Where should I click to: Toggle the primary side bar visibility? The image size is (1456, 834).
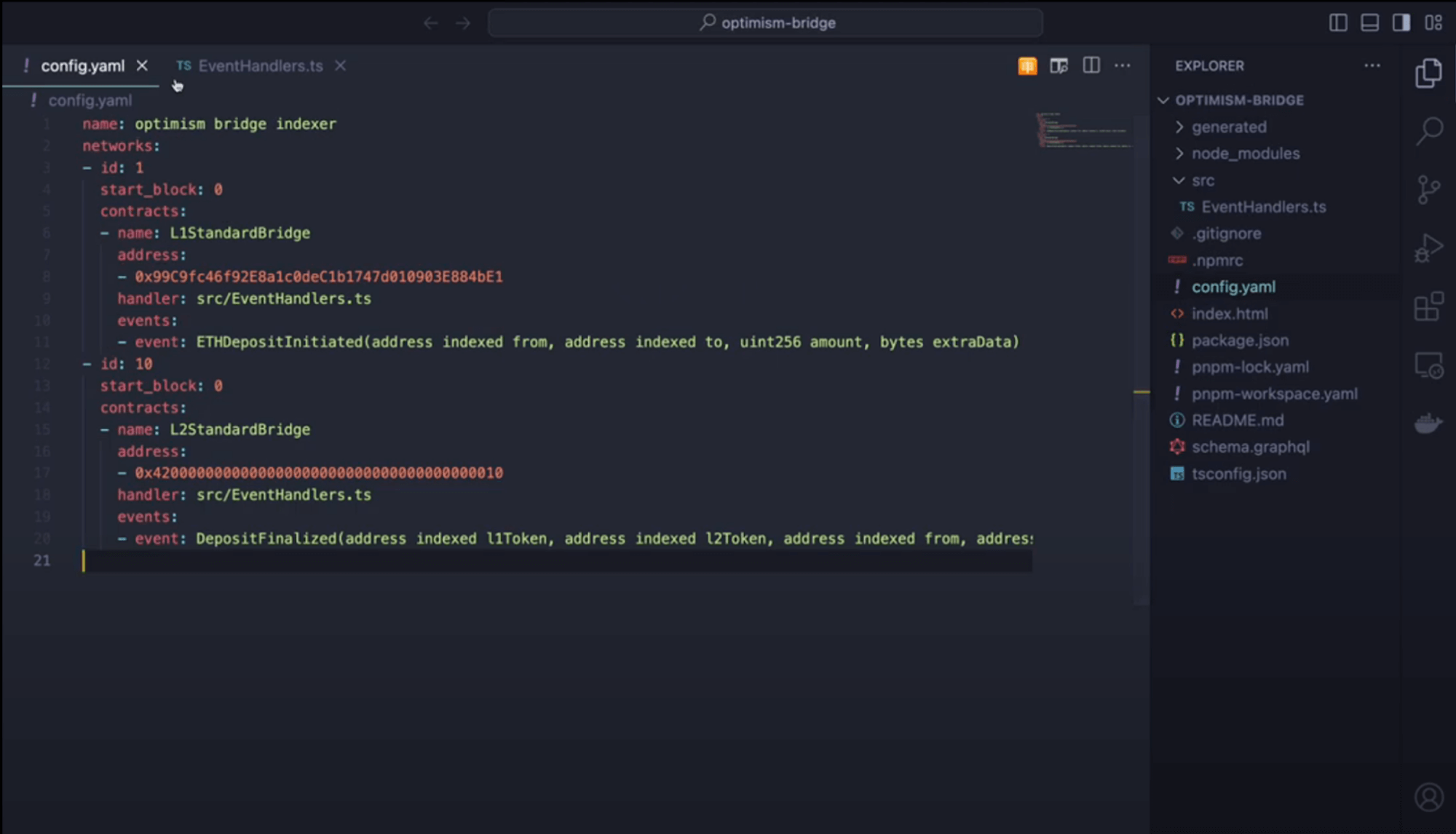[x=1338, y=23]
